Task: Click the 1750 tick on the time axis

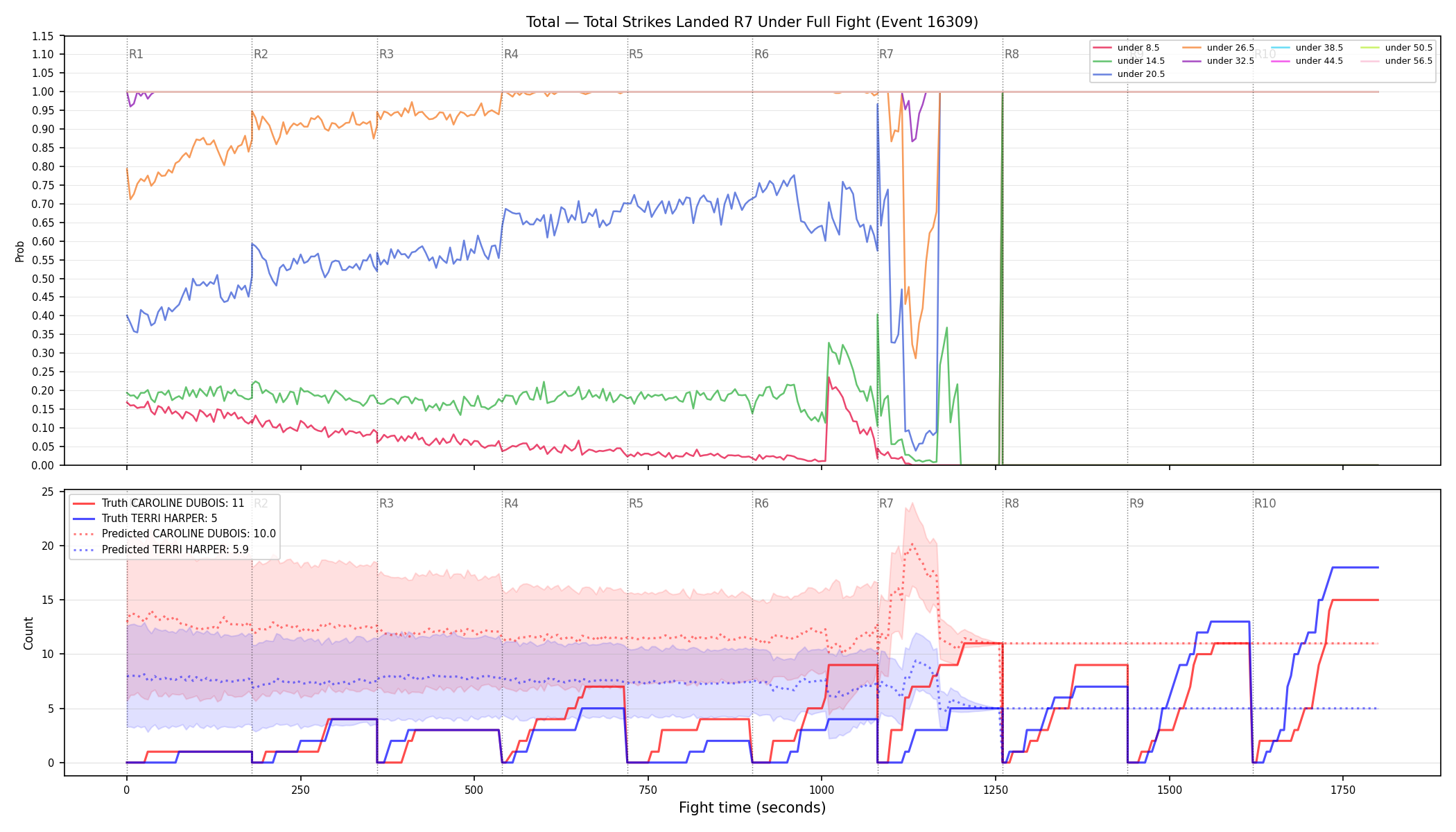Action: [1343, 790]
